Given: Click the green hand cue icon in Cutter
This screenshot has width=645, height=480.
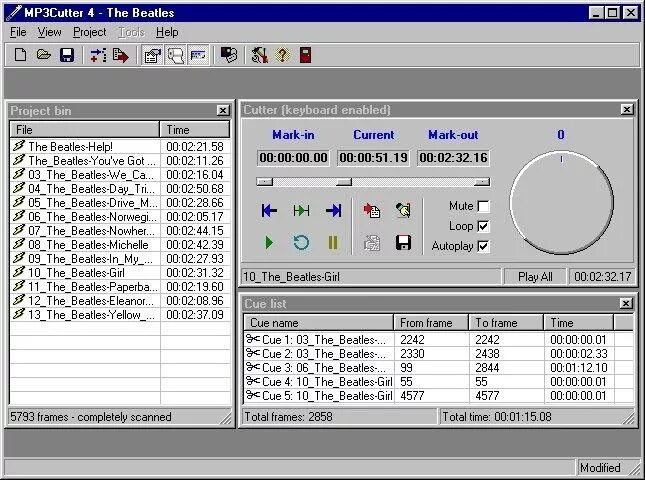Looking at the screenshot, I should pos(403,210).
